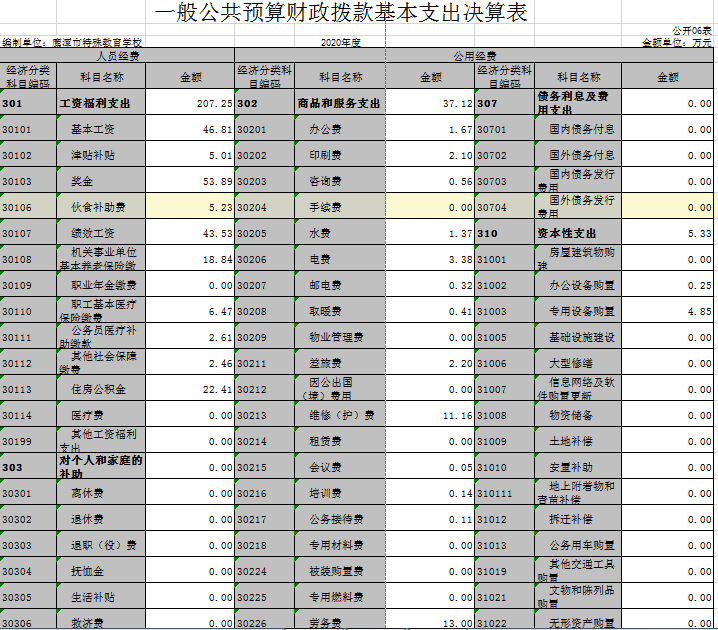
Task: Select the title cell 一般公共预算财政拨款基本支出决算表
Action: pyautogui.click(x=341, y=12)
